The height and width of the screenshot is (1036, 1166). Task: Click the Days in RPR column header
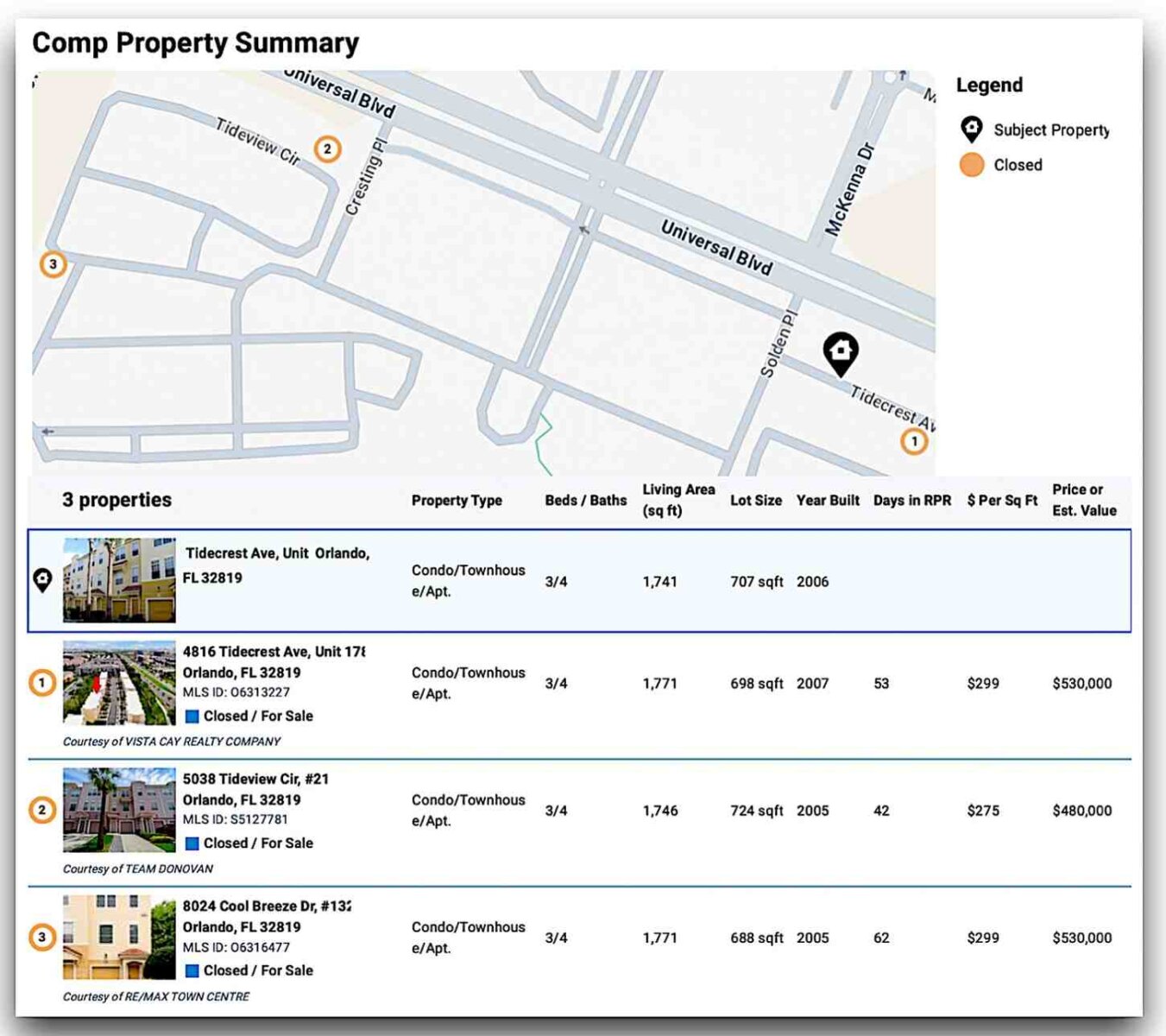point(911,501)
